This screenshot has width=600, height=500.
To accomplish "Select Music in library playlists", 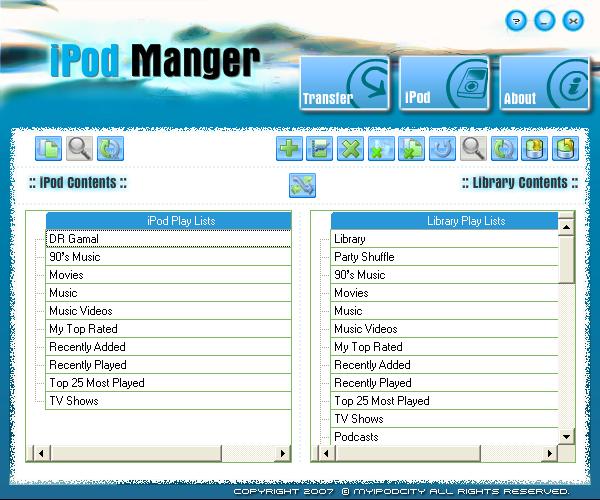I will coord(445,311).
